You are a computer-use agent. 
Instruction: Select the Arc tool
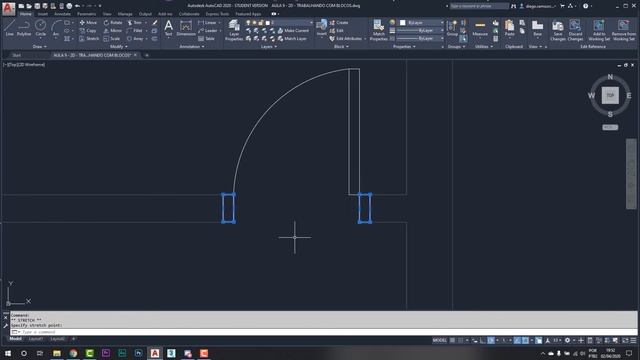pyautogui.click(x=56, y=28)
